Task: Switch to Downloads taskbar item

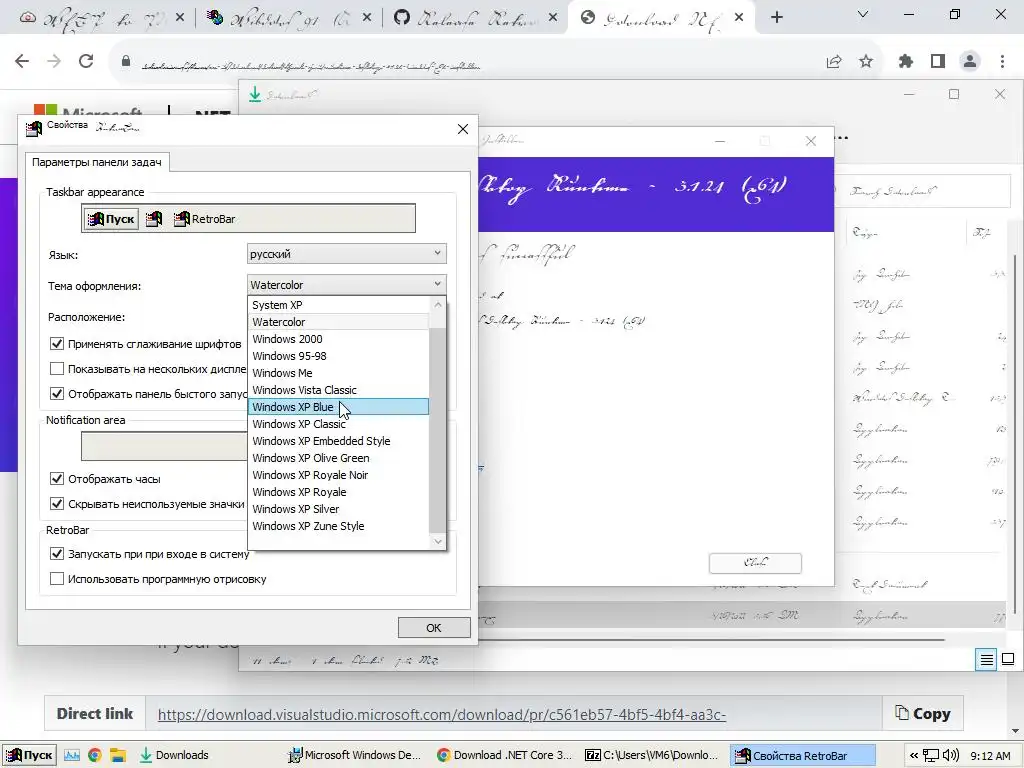Action: click(x=208, y=756)
